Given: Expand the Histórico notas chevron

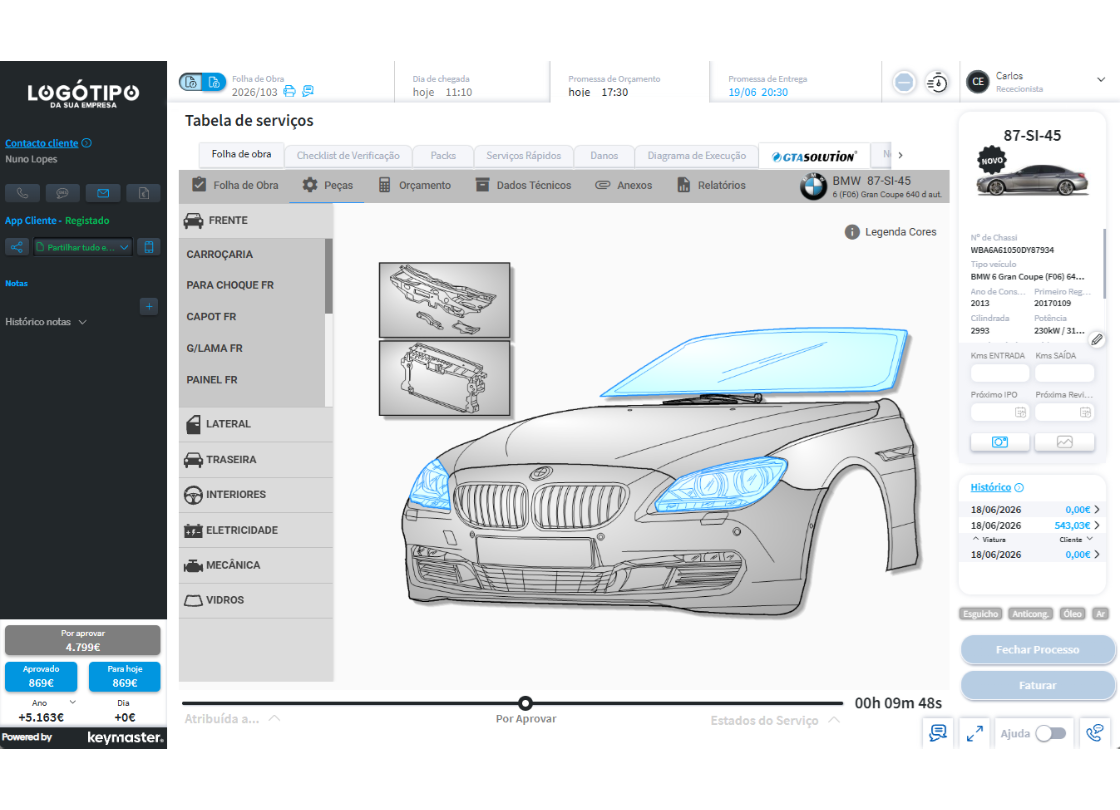Looking at the screenshot, I should 83,322.
